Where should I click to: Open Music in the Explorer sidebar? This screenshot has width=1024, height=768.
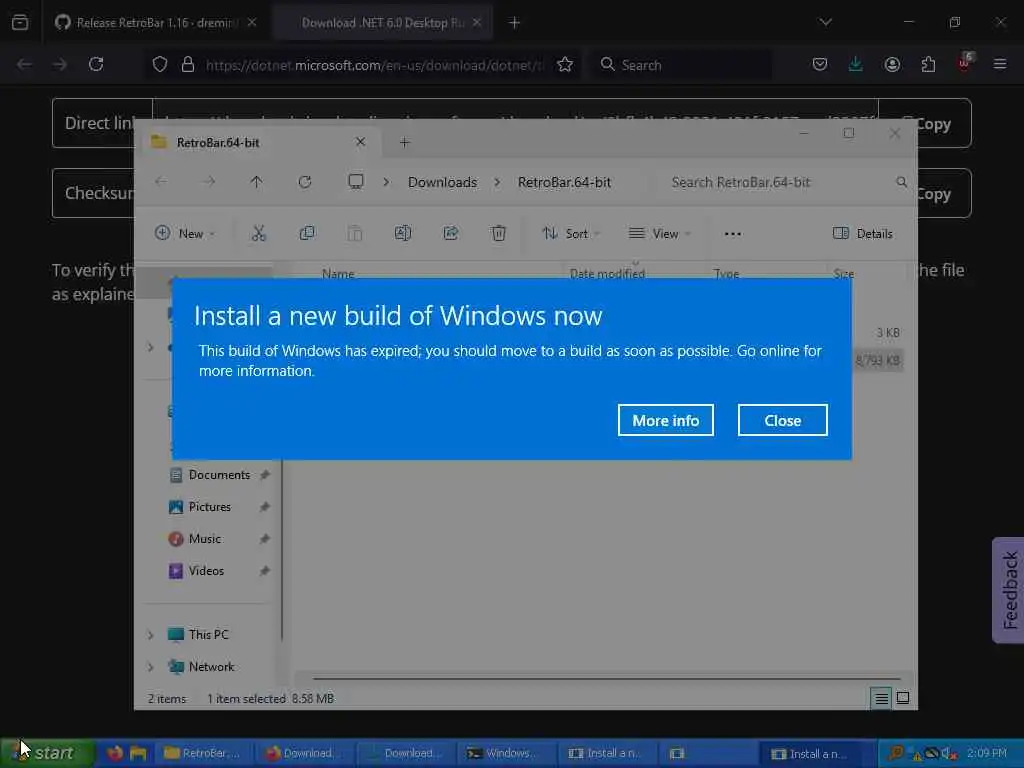204,539
